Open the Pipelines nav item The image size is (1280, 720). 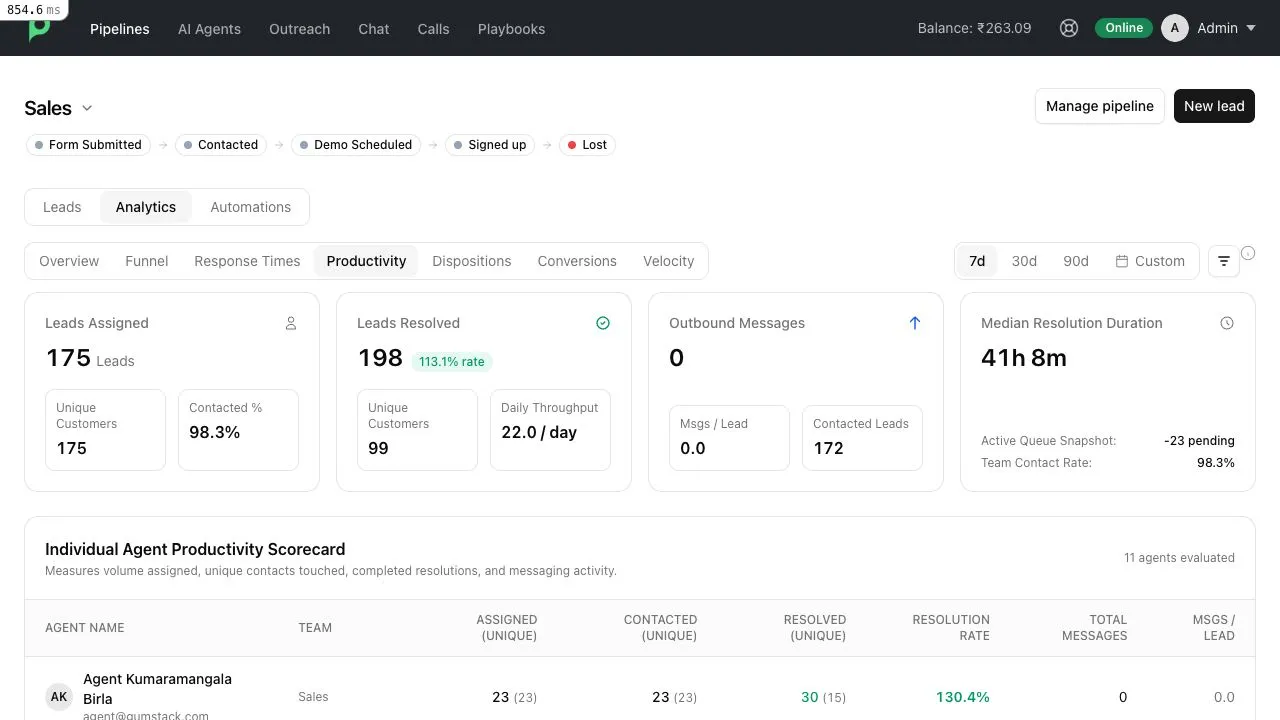click(120, 29)
